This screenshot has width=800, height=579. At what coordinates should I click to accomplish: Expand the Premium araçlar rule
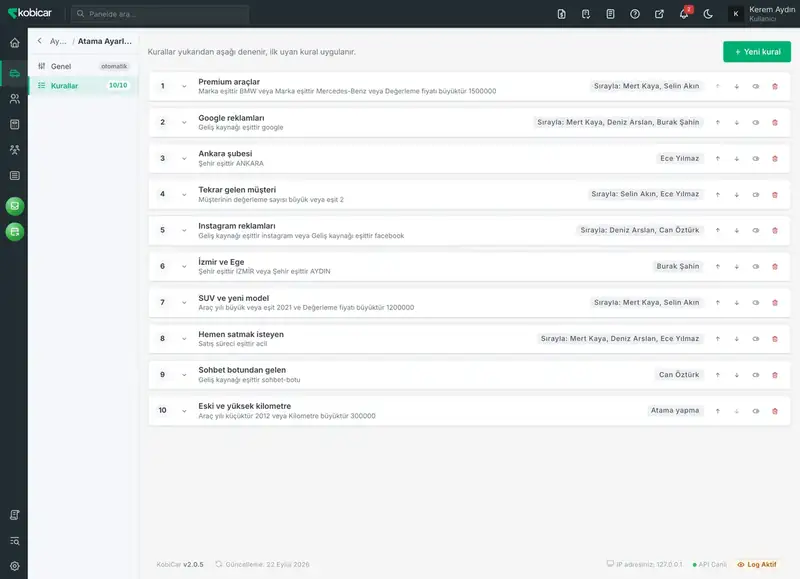[x=184, y=86]
